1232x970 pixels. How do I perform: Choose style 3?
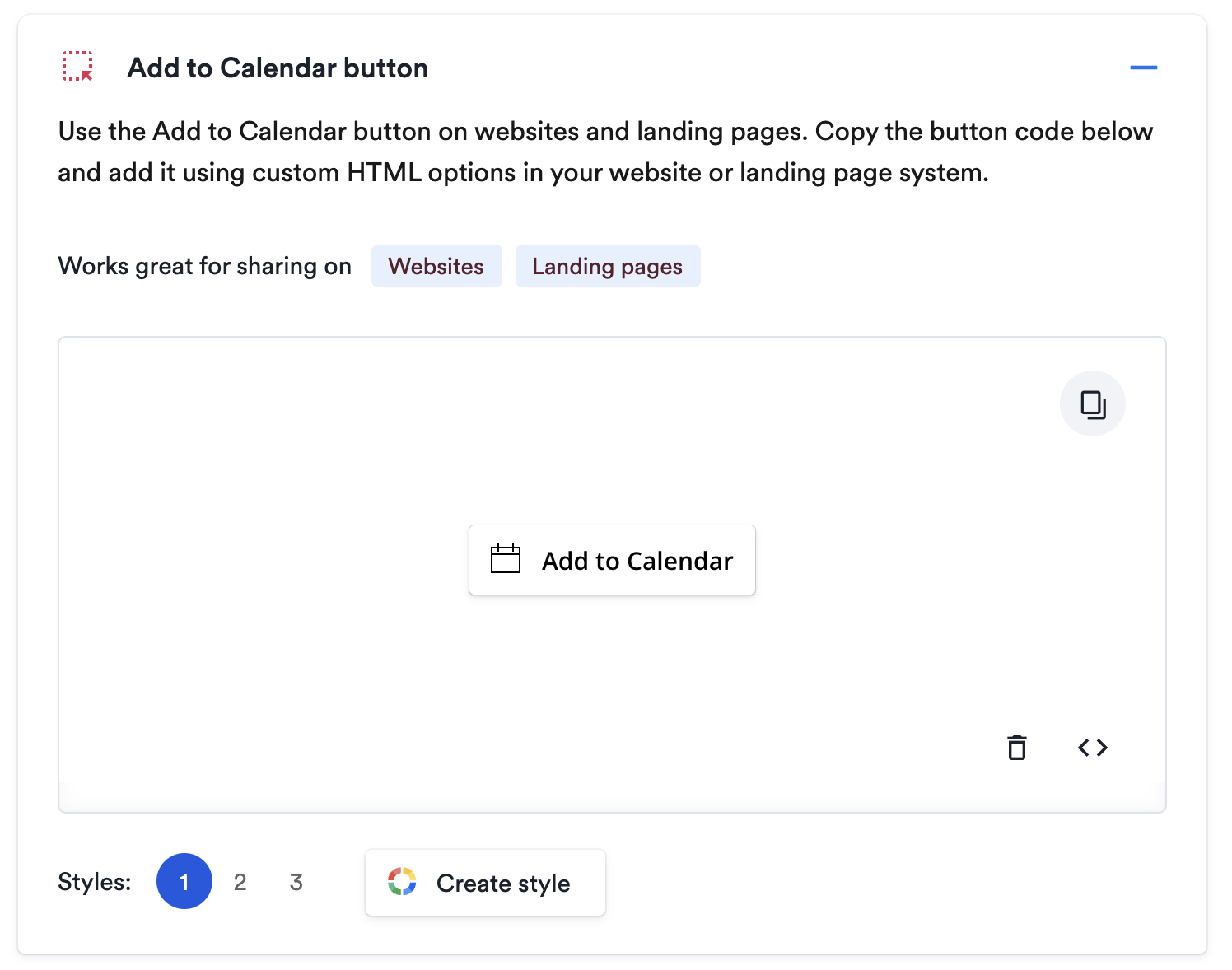click(x=296, y=882)
